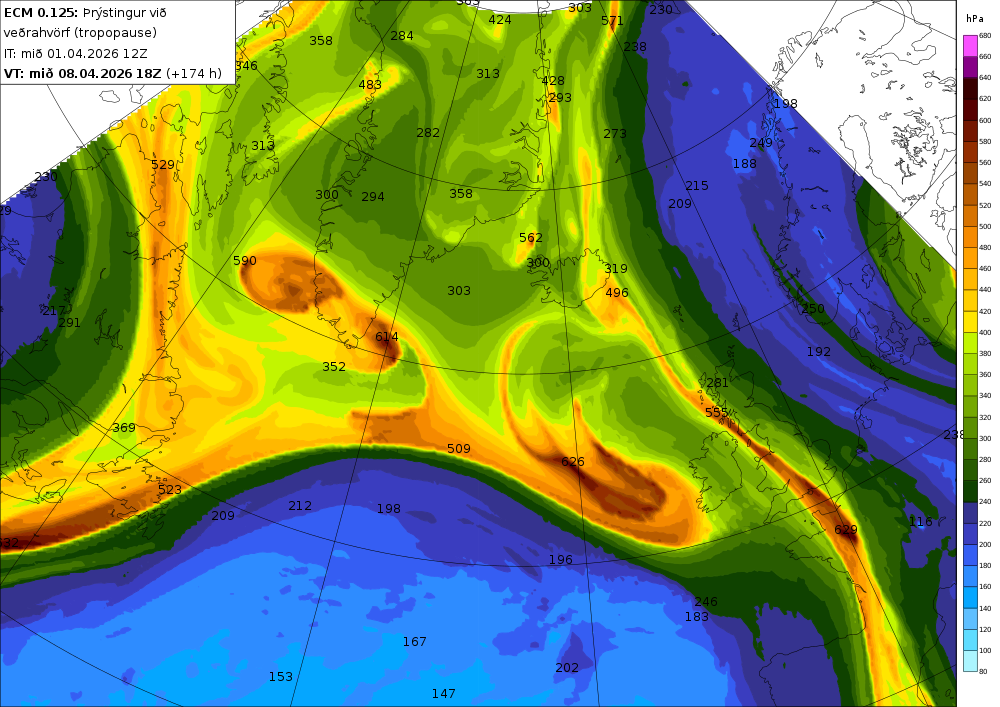The width and height of the screenshot is (1000, 707).
Task: Click the magenta 660–680 hPa legend swatch
Action: coord(970,46)
